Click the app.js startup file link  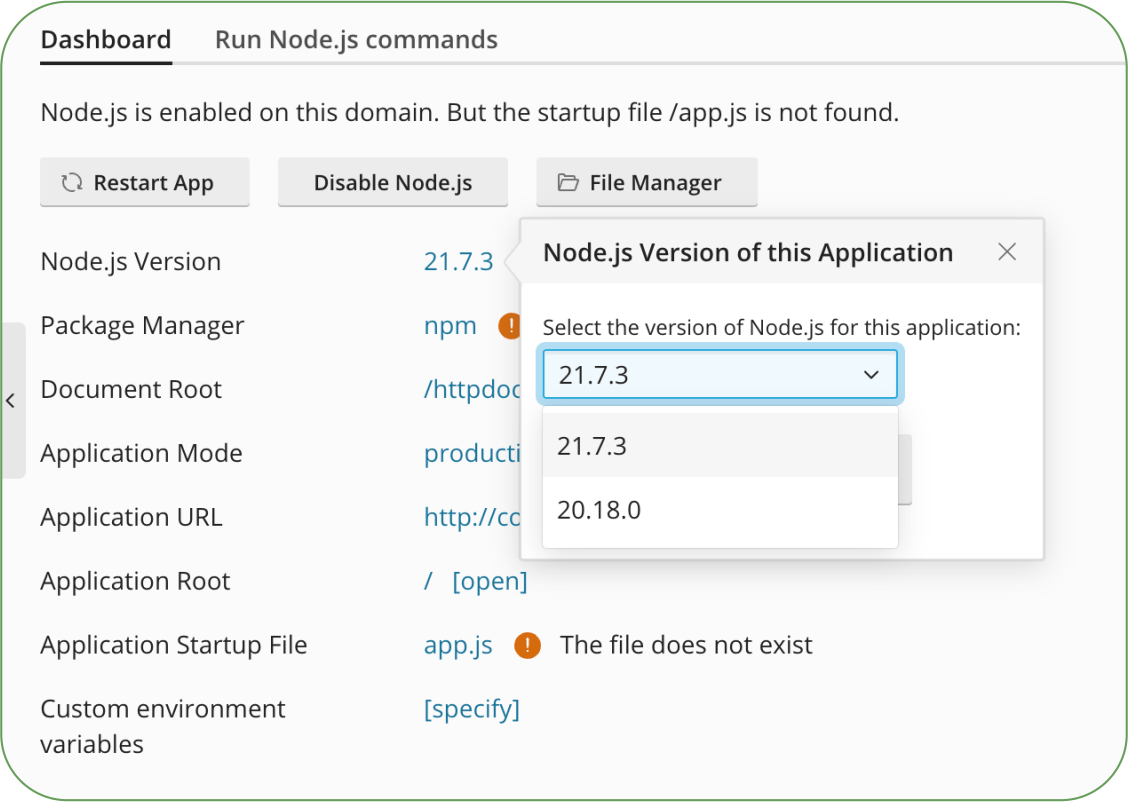coord(458,645)
